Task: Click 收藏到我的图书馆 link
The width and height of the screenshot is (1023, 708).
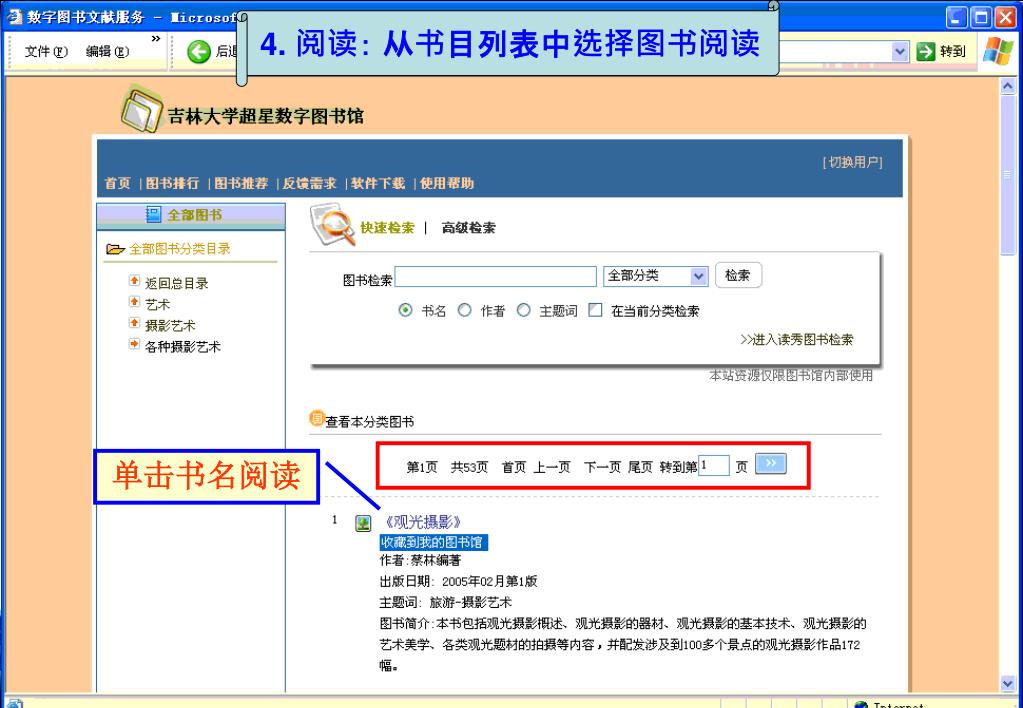Action: (431, 542)
